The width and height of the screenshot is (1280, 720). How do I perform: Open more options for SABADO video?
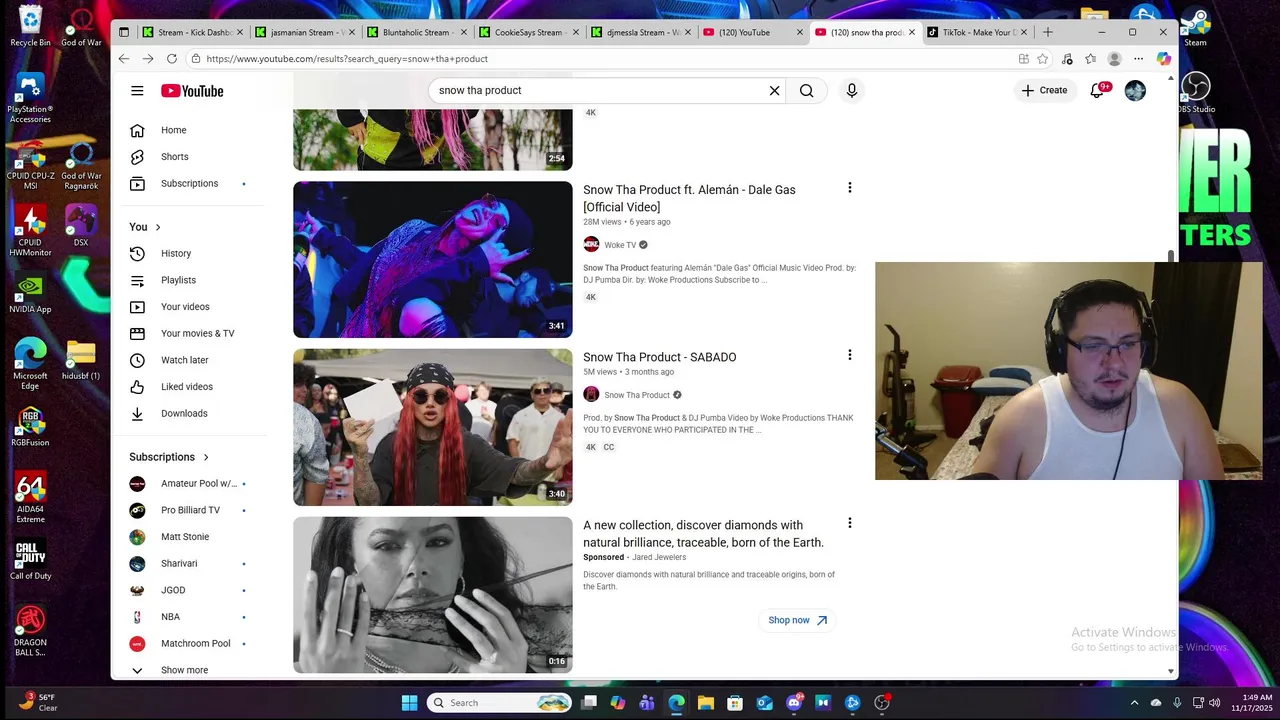[850, 355]
